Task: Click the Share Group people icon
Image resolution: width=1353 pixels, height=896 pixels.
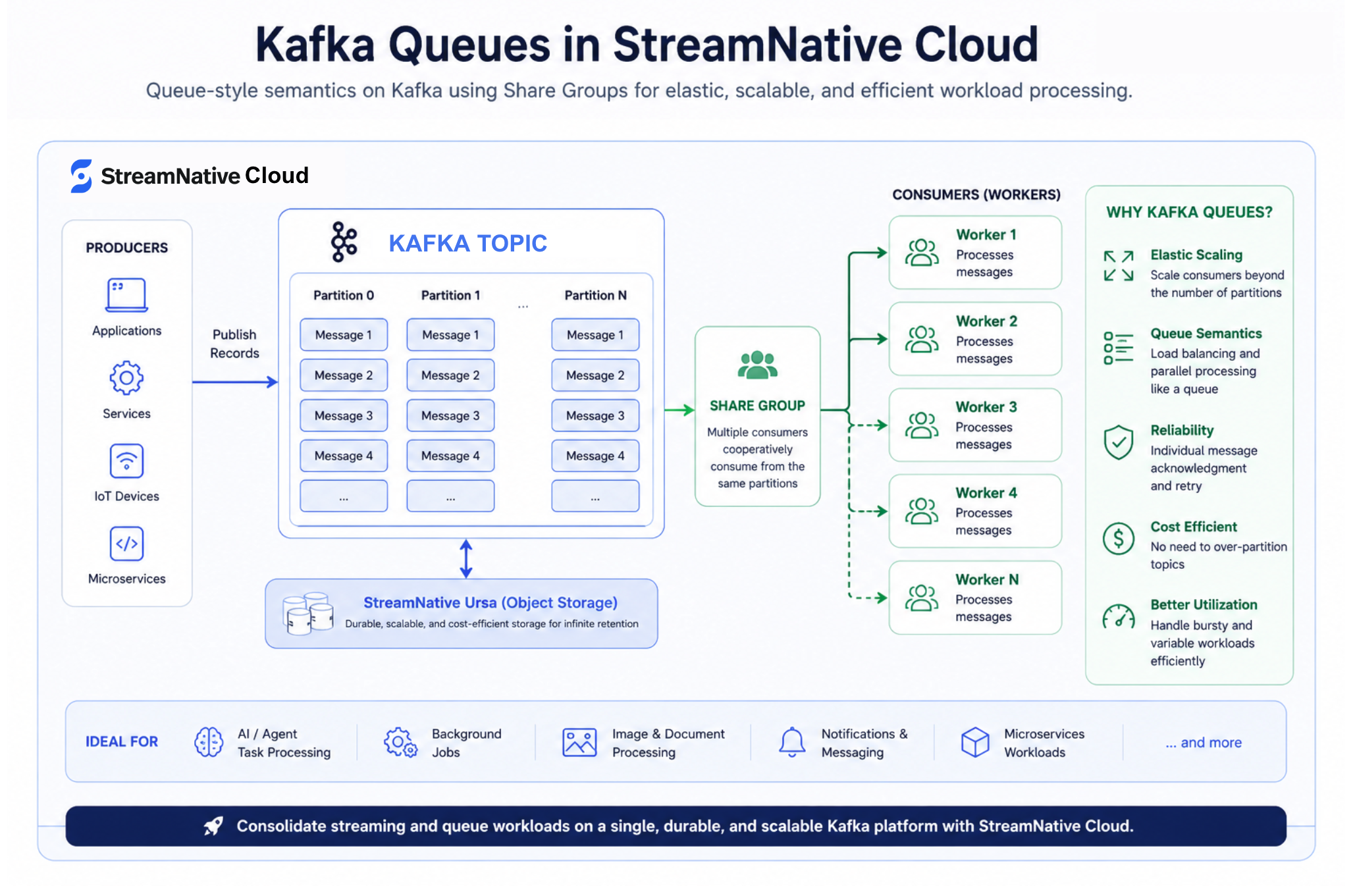Action: 757,365
